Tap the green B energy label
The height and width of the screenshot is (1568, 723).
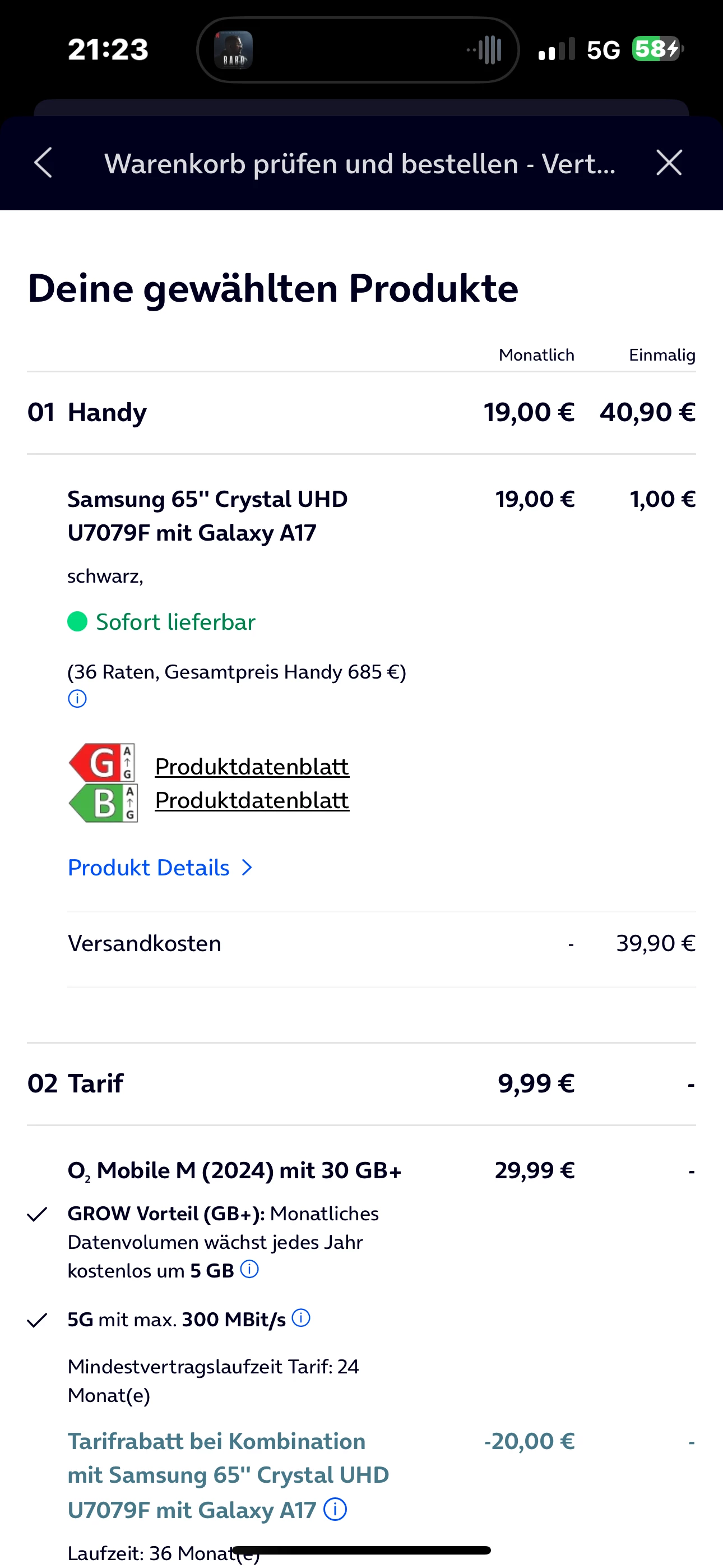point(102,803)
